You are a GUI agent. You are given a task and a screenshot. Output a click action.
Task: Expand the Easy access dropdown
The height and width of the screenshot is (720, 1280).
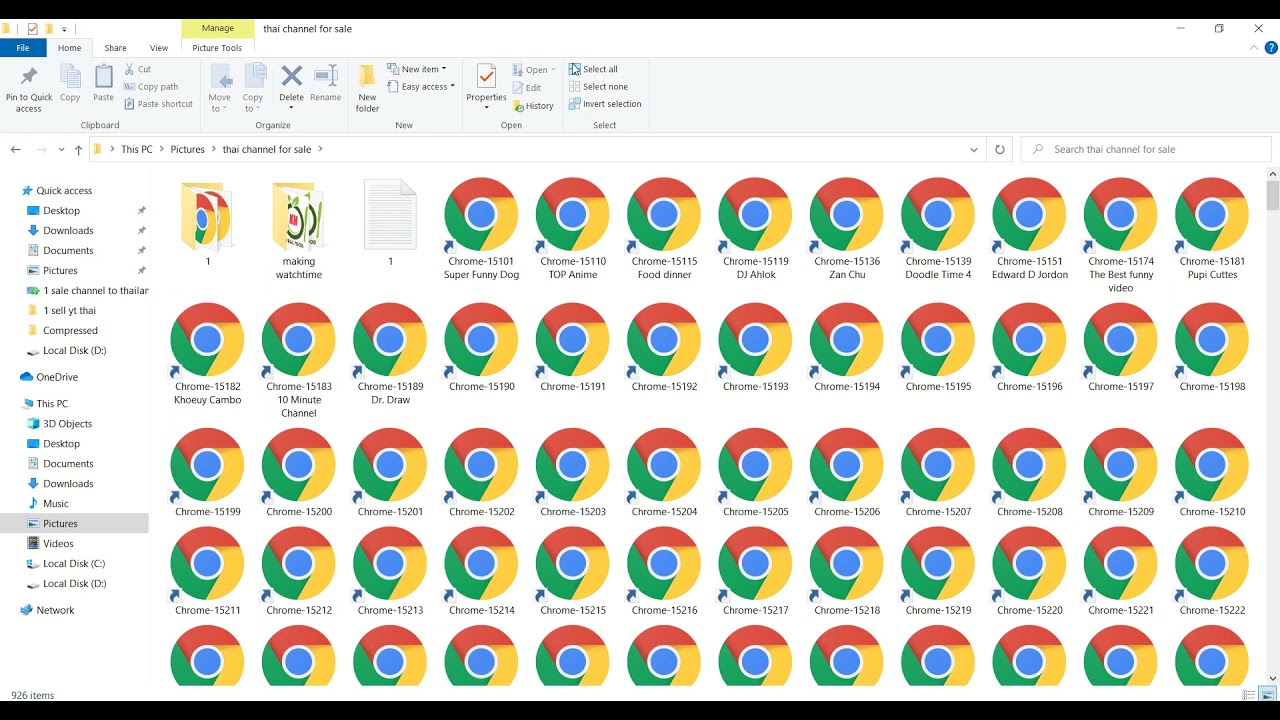tap(420, 87)
